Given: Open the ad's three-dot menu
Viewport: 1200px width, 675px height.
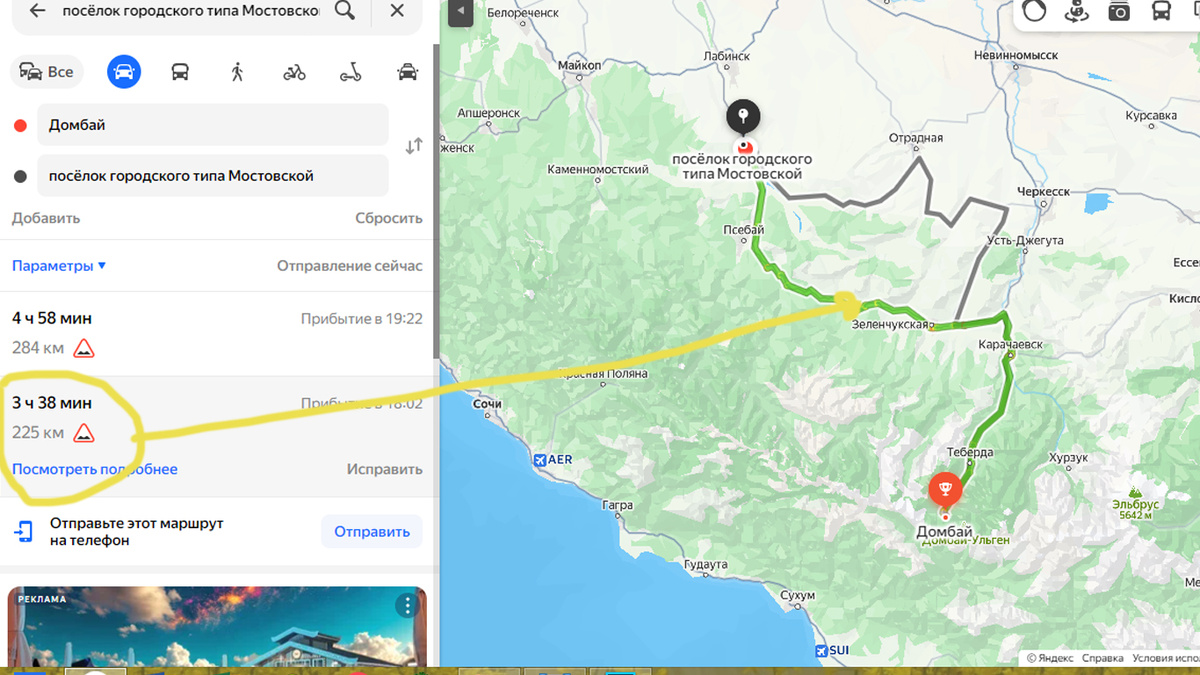Looking at the screenshot, I should pos(406,605).
